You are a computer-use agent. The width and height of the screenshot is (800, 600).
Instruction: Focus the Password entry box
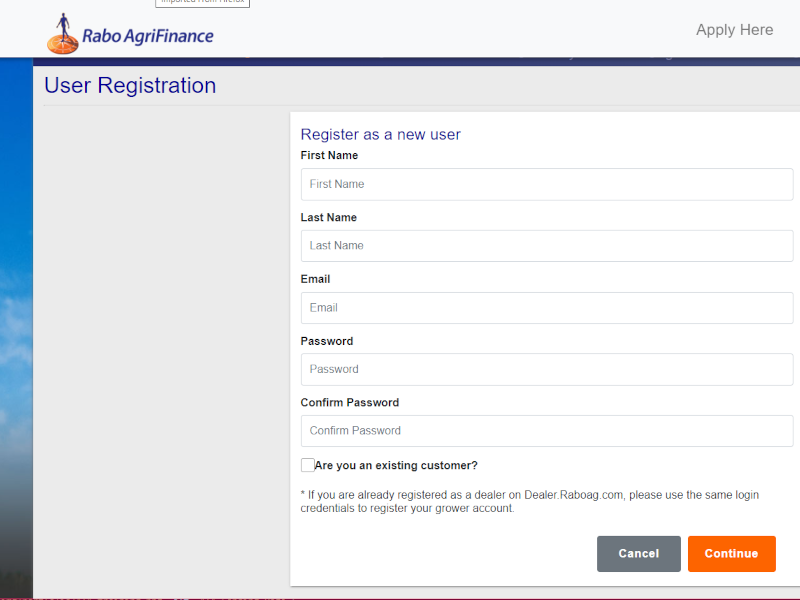pyautogui.click(x=546, y=369)
